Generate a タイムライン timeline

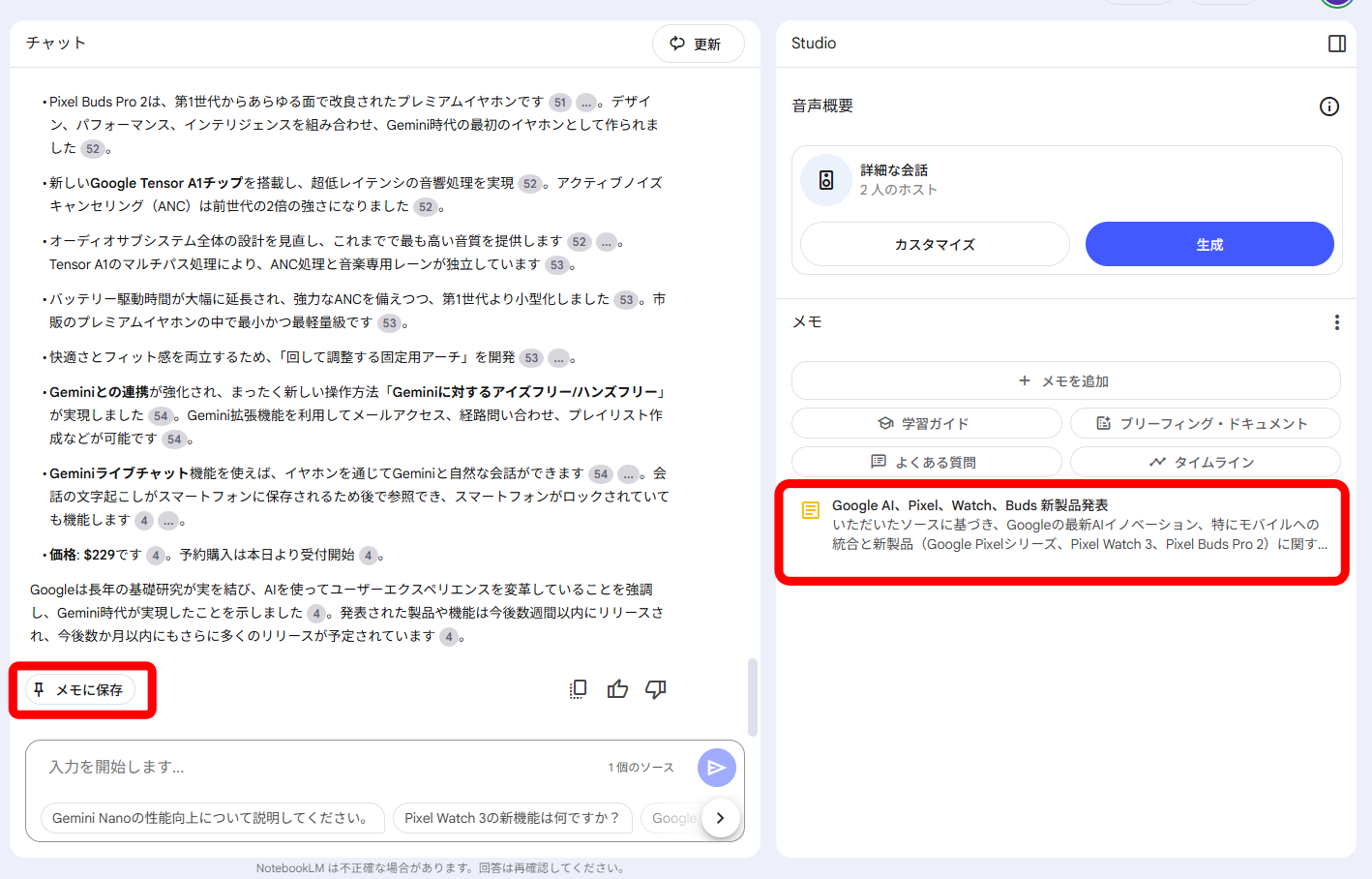pyautogui.click(x=1204, y=462)
